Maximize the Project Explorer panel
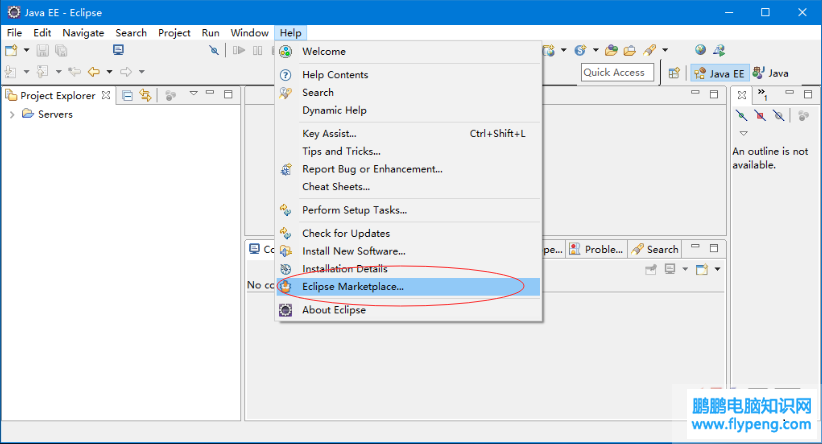The image size is (822, 444). coord(228,94)
